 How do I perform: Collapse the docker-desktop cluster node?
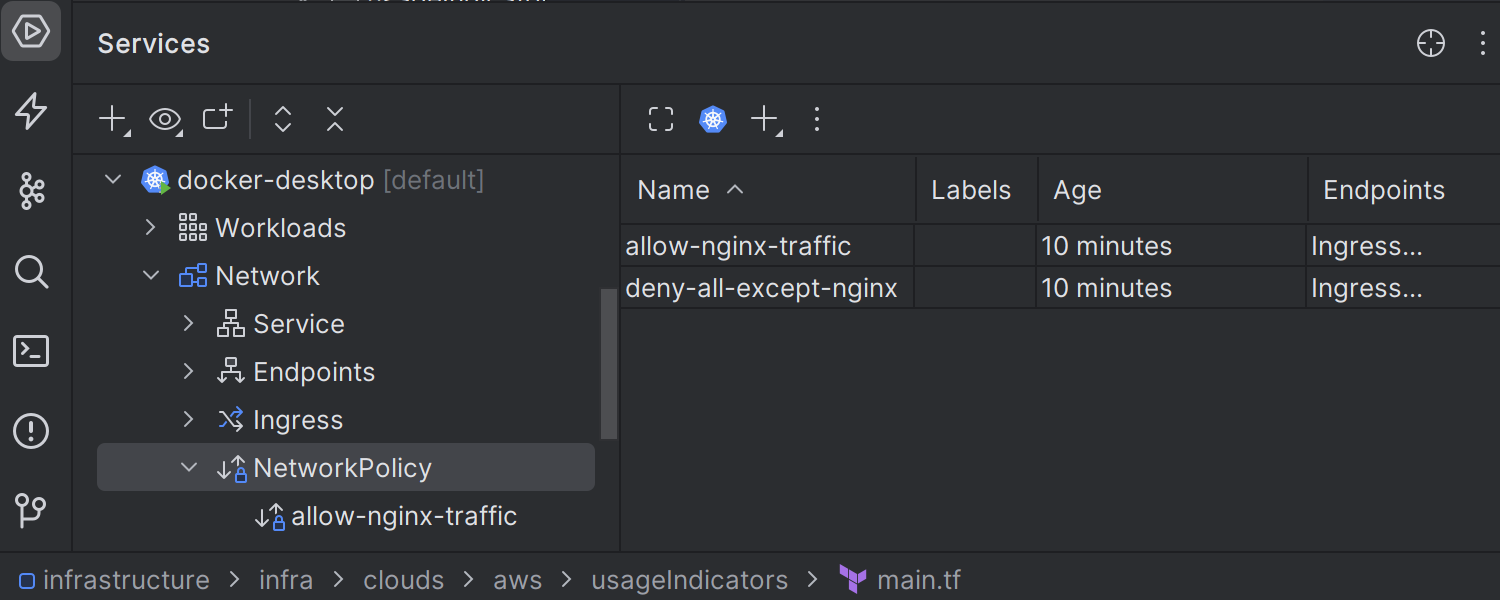pyautogui.click(x=113, y=179)
